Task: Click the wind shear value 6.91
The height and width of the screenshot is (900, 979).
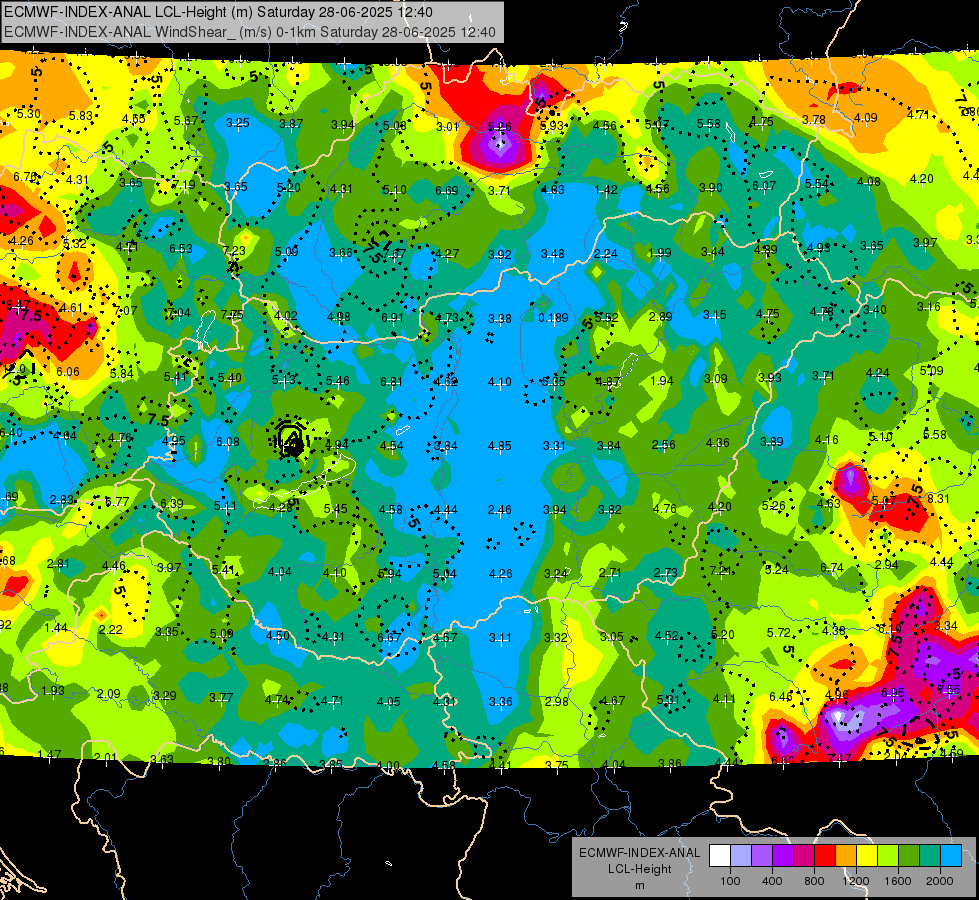Action: coord(393,317)
